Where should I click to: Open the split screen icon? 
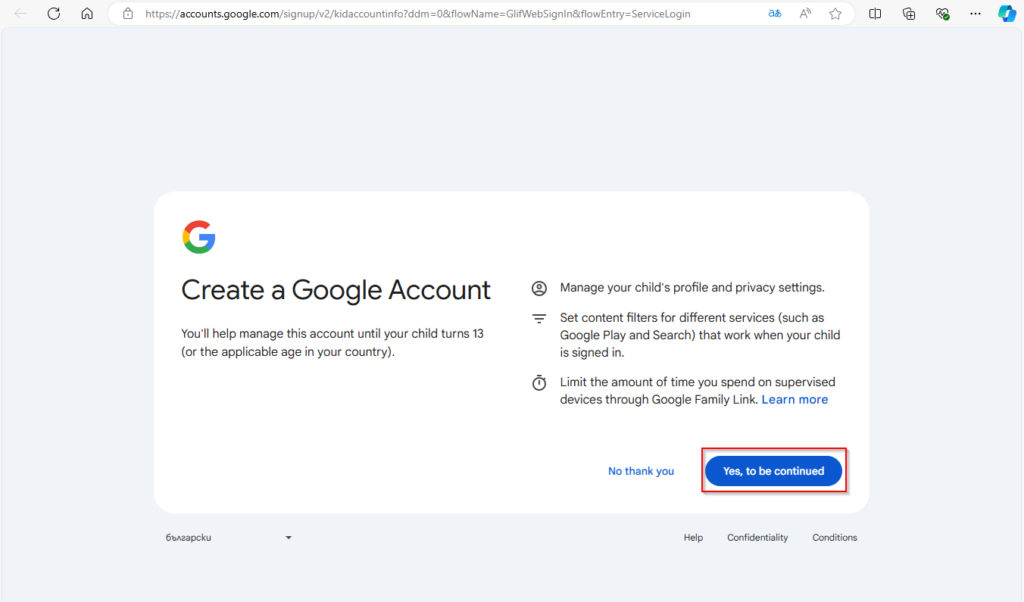coord(875,14)
